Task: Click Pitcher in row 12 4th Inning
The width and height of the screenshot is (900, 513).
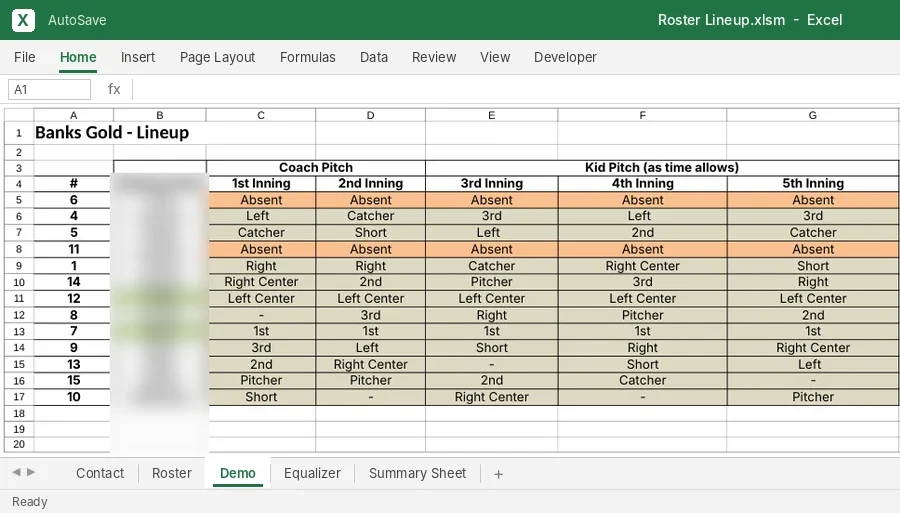Action: [x=642, y=315]
